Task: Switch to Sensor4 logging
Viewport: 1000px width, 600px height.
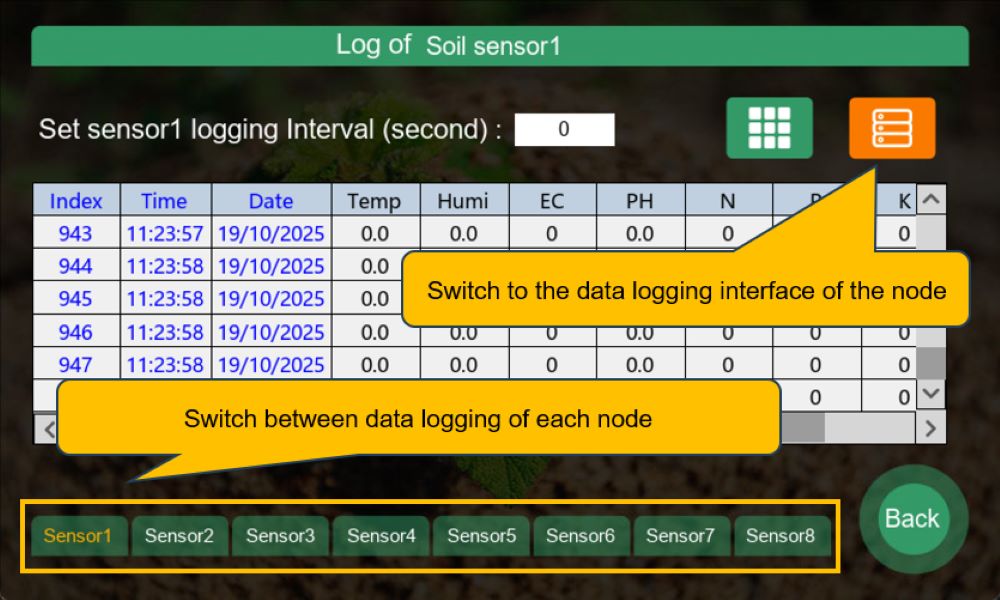Action: [381, 536]
